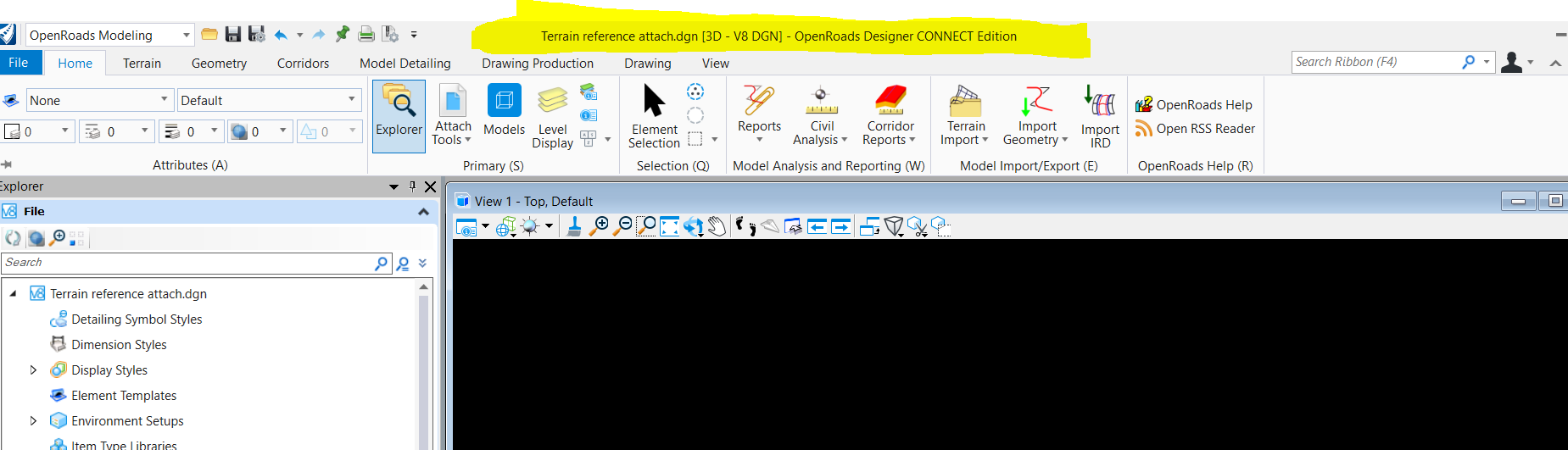Switch to the Geometry ribbon tab

(x=219, y=64)
